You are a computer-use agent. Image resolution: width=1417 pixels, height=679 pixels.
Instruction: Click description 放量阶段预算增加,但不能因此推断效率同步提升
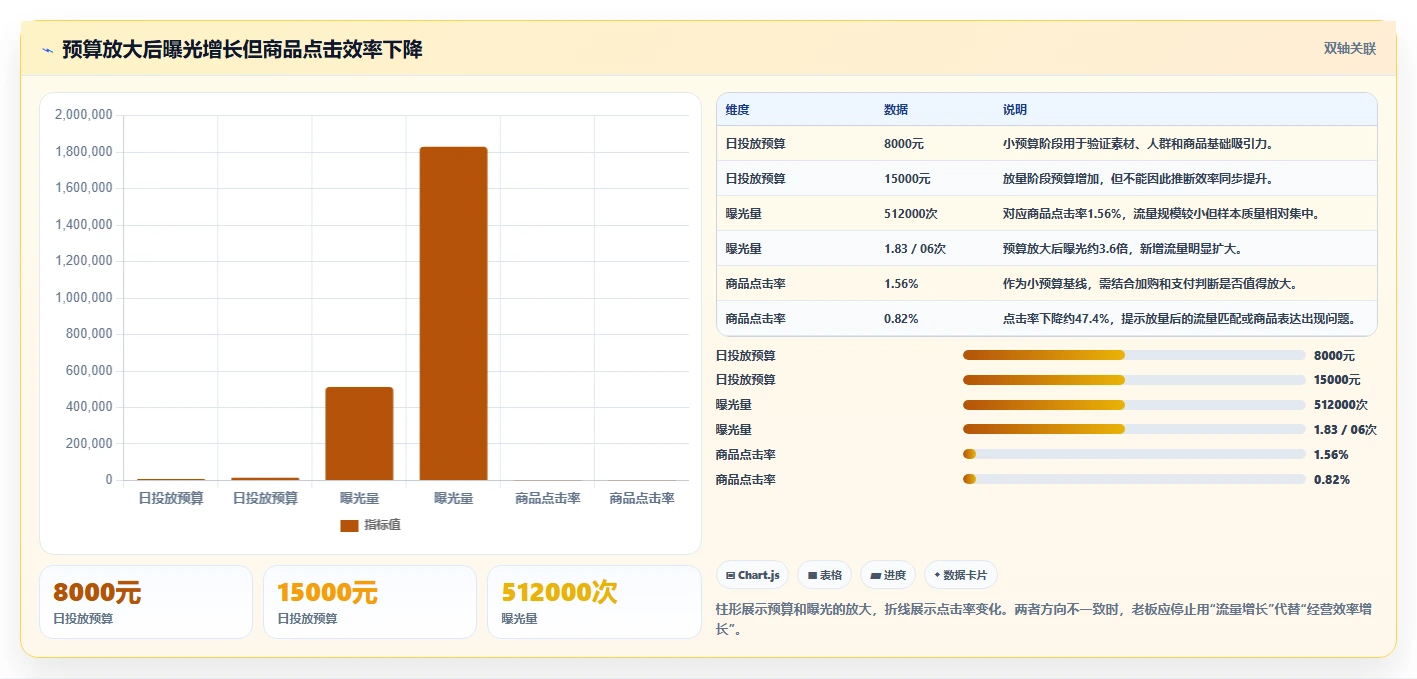pos(1138,179)
